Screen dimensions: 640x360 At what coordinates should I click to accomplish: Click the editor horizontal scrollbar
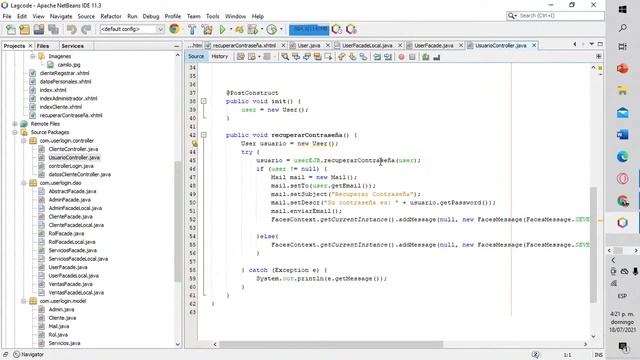331,344
